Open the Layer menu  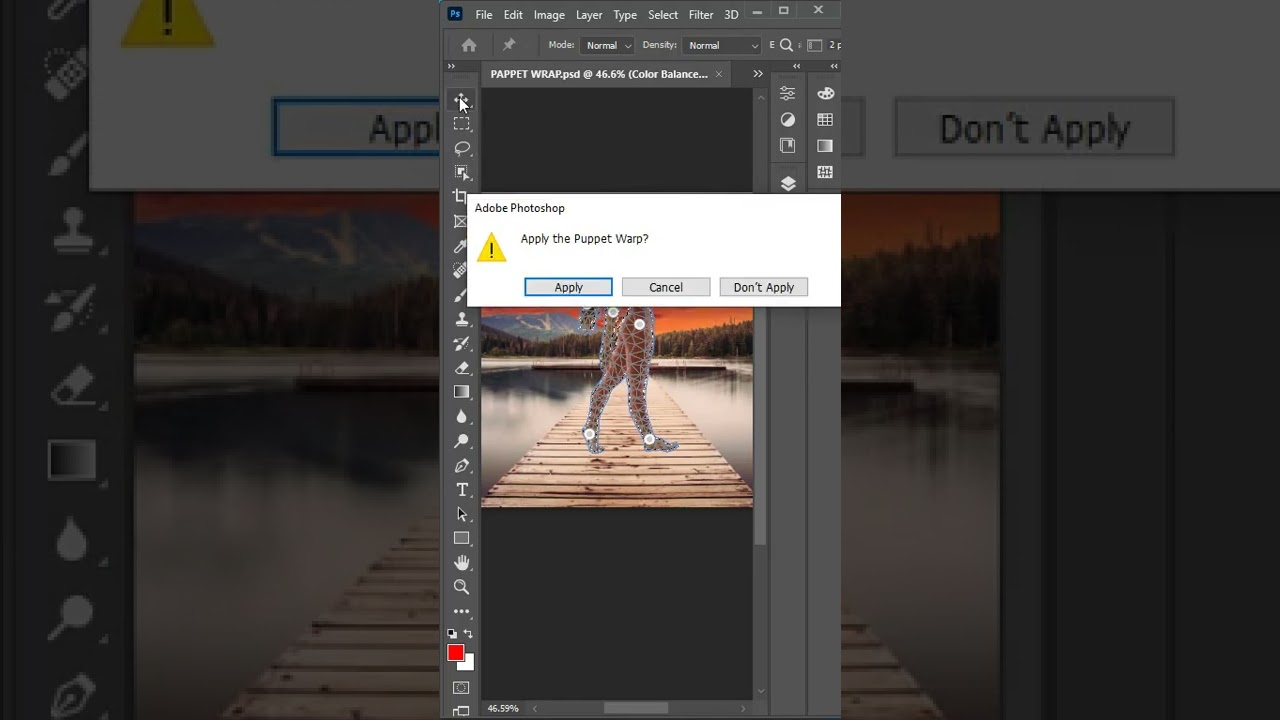click(x=589, y=15)
